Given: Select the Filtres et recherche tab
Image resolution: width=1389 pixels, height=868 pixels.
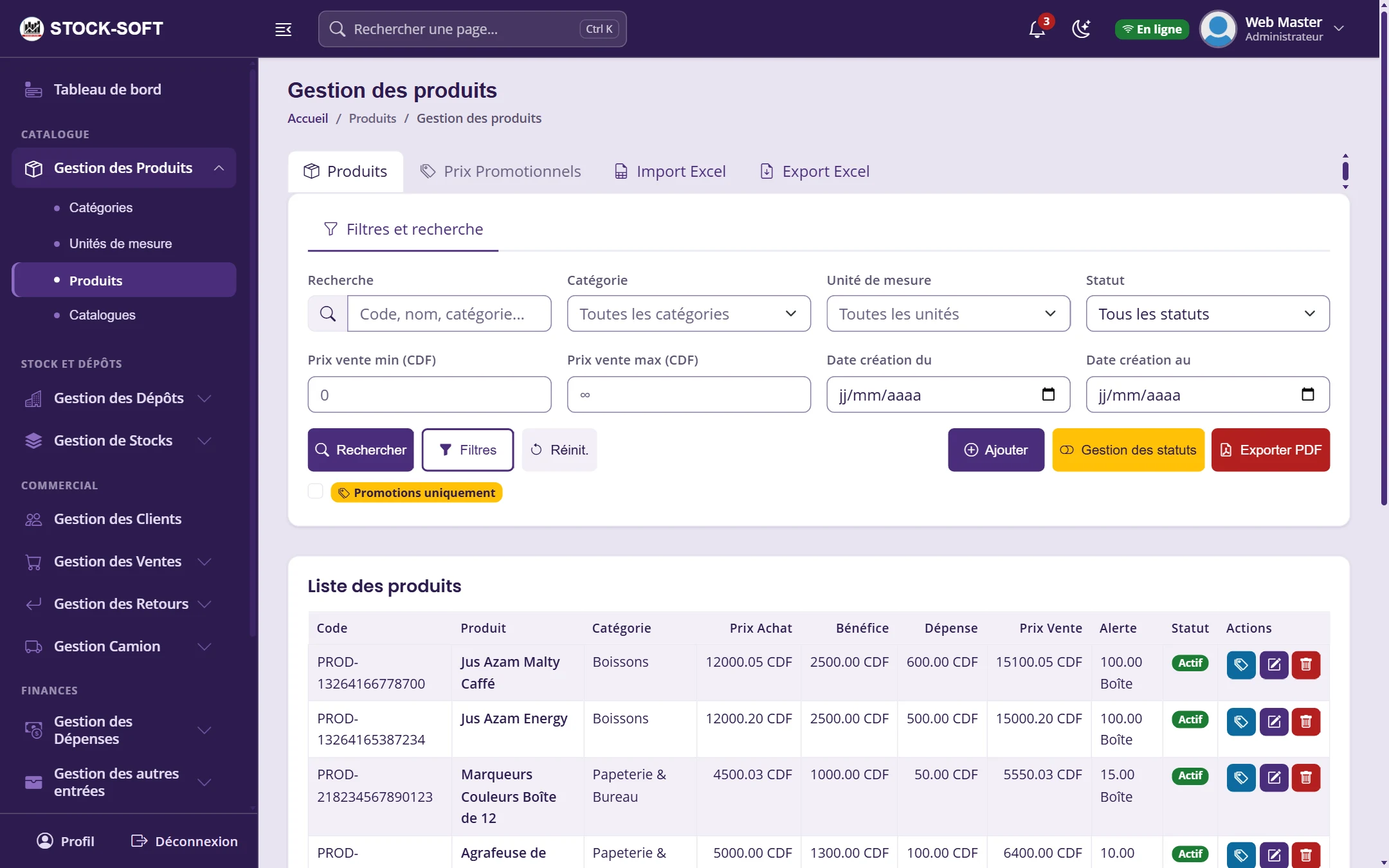Looking at the screenshot, I should pos(403,230).
